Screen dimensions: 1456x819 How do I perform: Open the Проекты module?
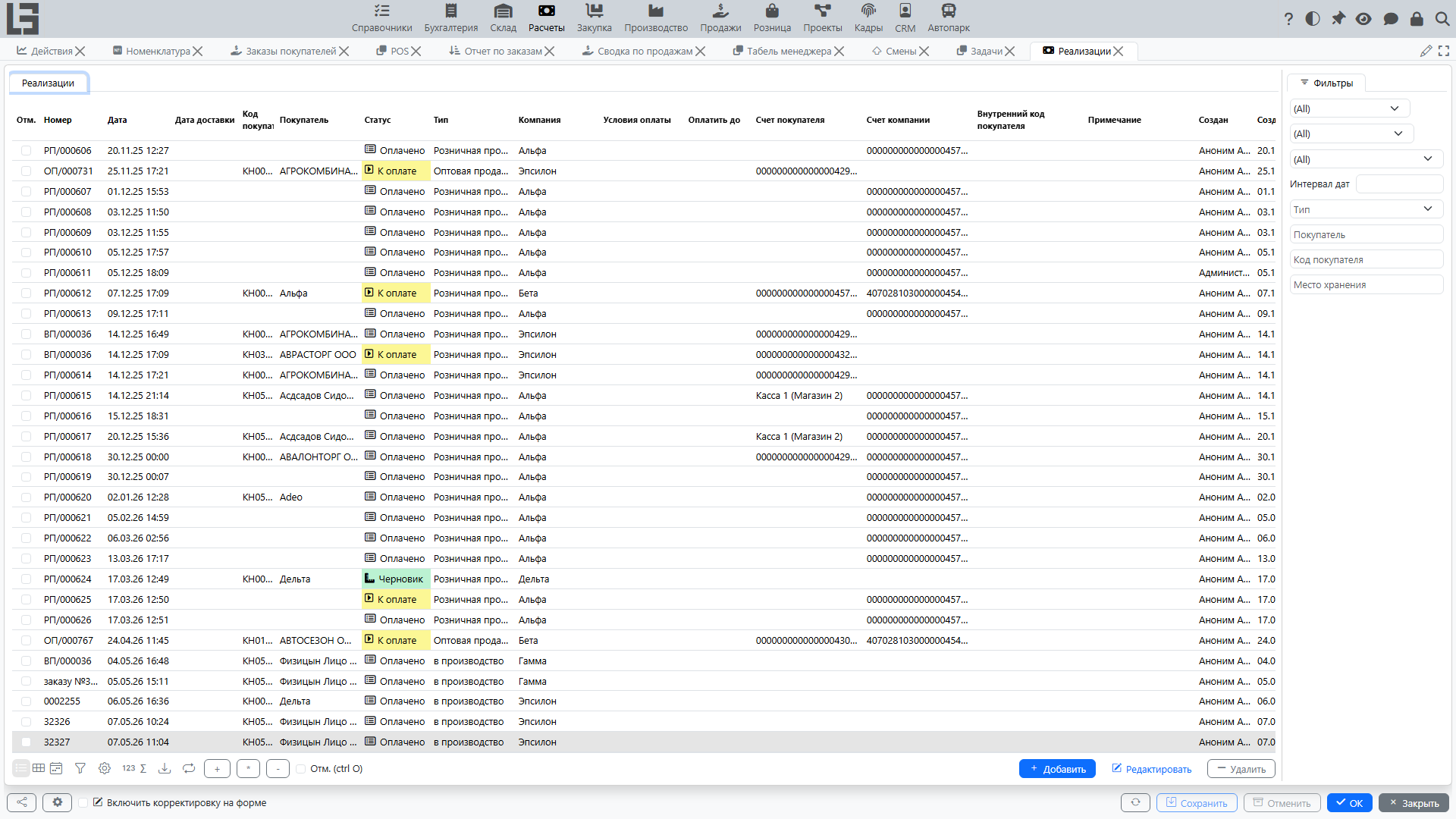823,18
